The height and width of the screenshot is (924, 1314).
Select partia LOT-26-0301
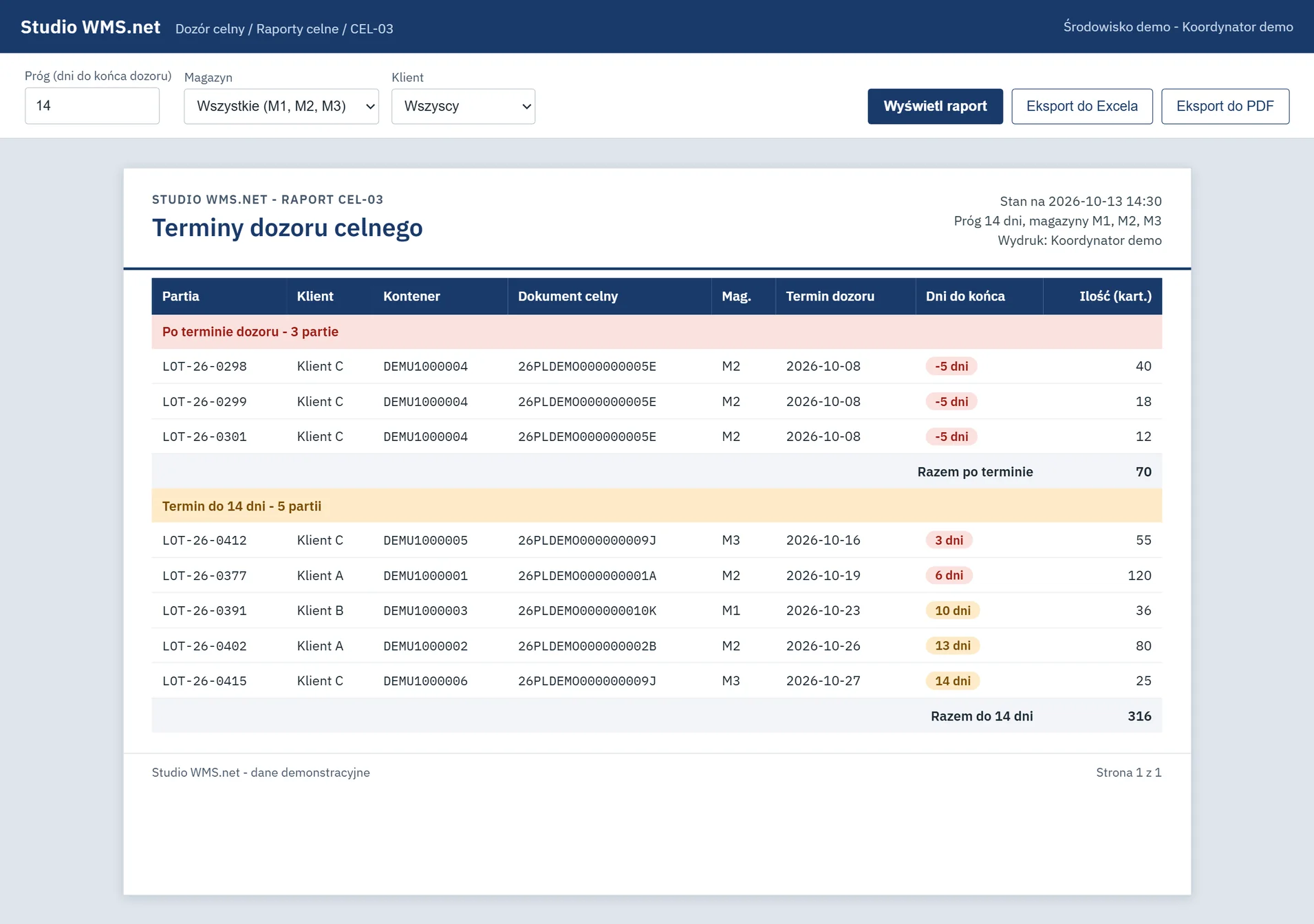[x=204, y=437]
